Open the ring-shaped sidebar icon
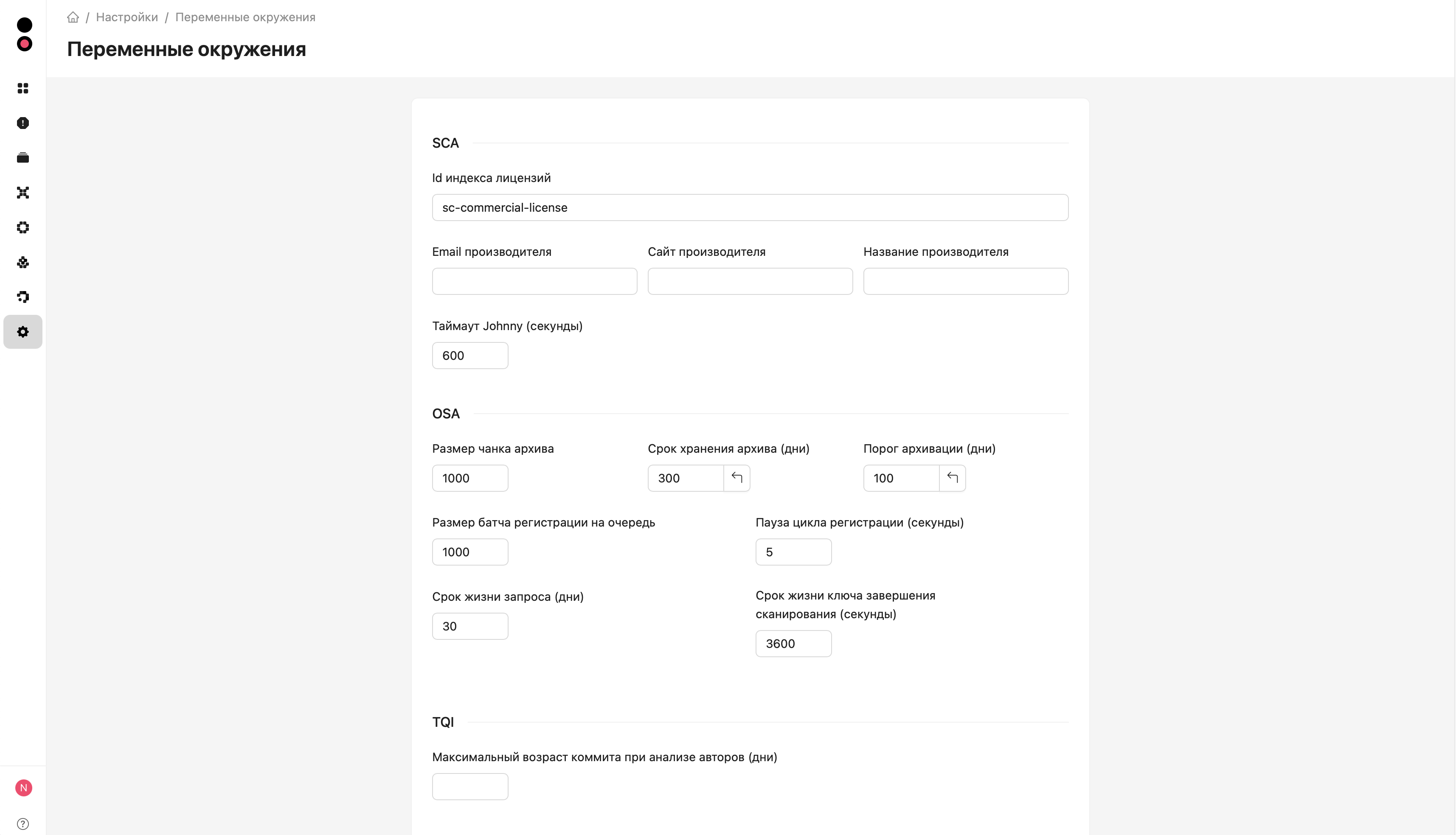The width and height of the screenshot is (1456, 835). [x=23, y=228]
